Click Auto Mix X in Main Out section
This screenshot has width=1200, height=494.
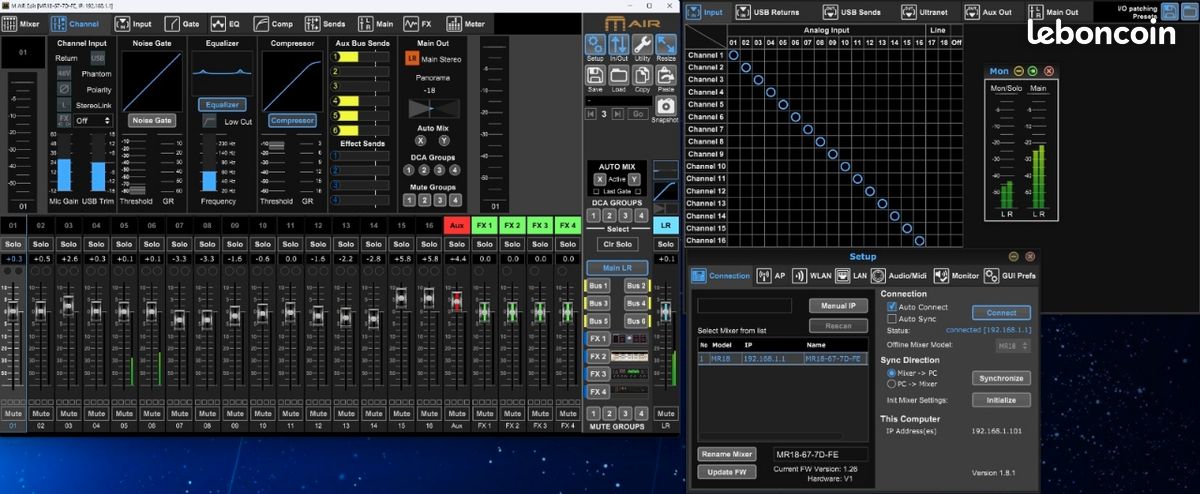420,140
